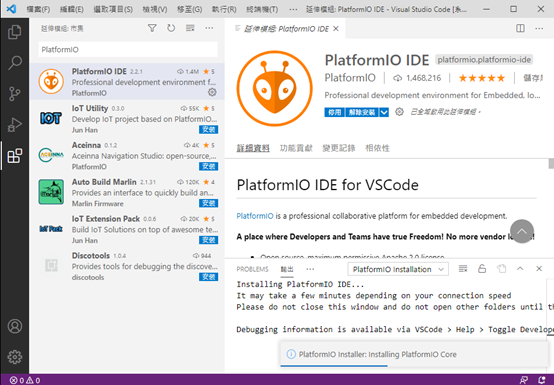The width and height of the screenshot is (554, 385).
Task: Open the PlatformIO Installation output channel dropdown
Action: tap(398, 269)
